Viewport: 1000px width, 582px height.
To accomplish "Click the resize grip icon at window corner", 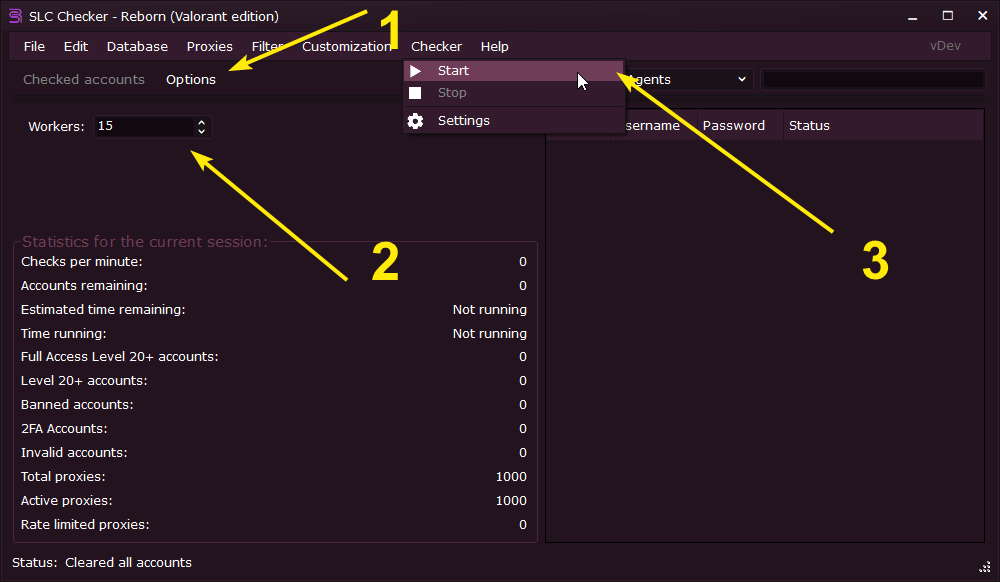I will pyautogui.click(x=985, y=567).
